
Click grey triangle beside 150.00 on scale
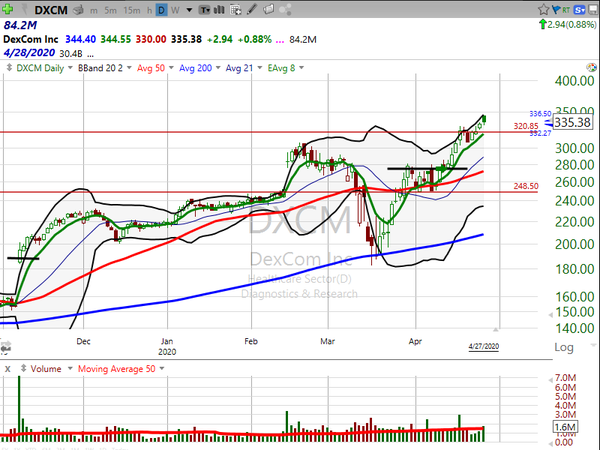coord(551,315)
